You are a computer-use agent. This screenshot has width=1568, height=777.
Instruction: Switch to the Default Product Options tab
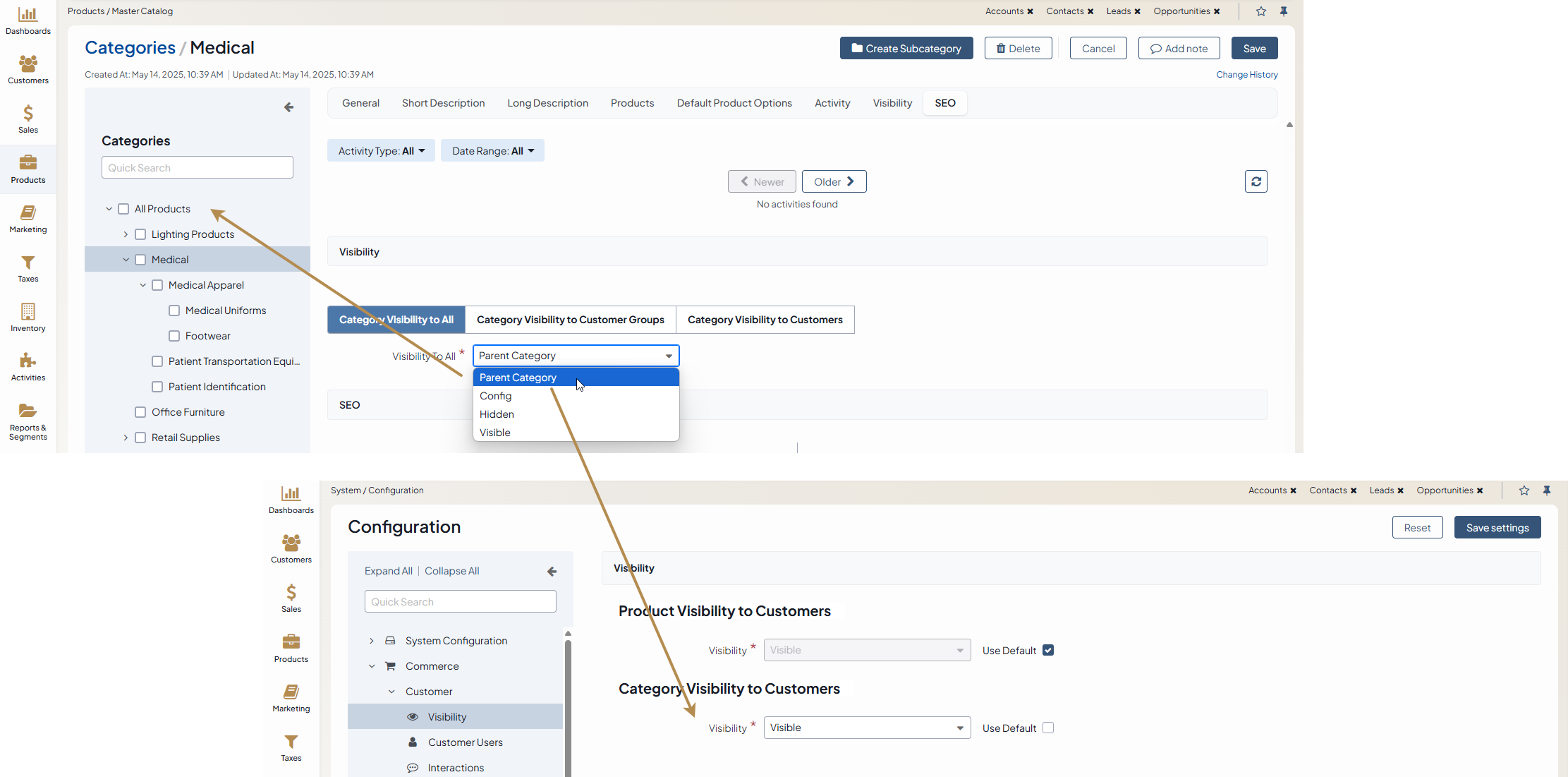[734, 103]
